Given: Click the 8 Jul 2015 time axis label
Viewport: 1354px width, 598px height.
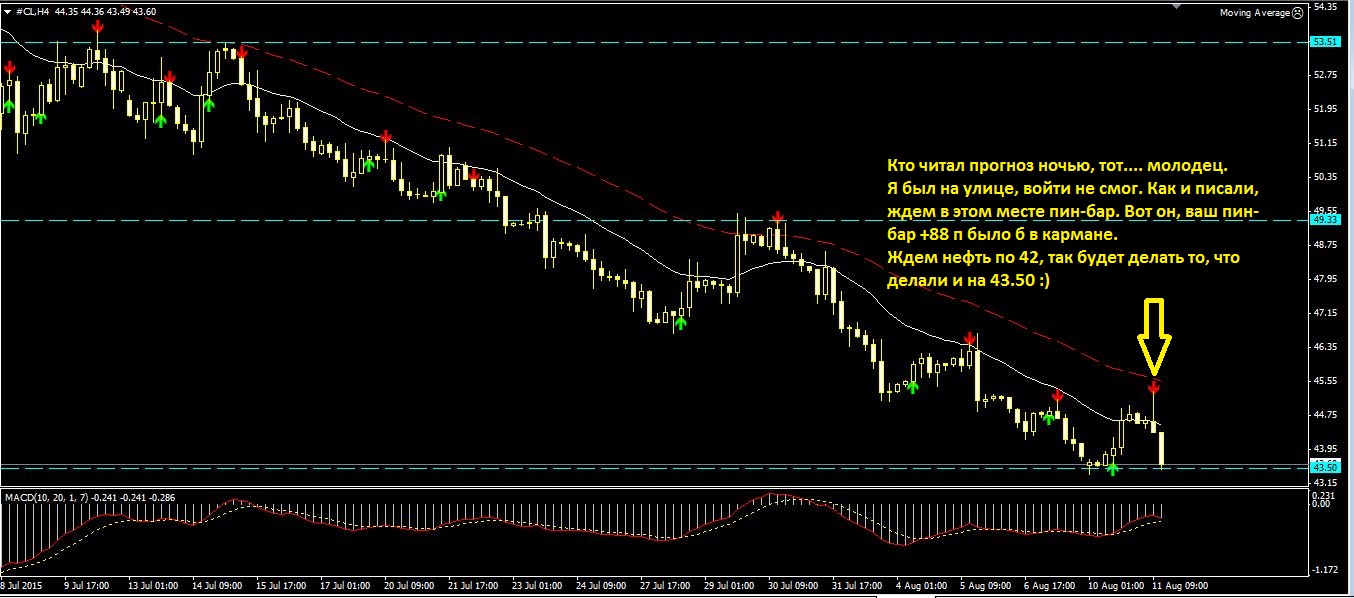Looking at the screenshot, I should [22, 584].
